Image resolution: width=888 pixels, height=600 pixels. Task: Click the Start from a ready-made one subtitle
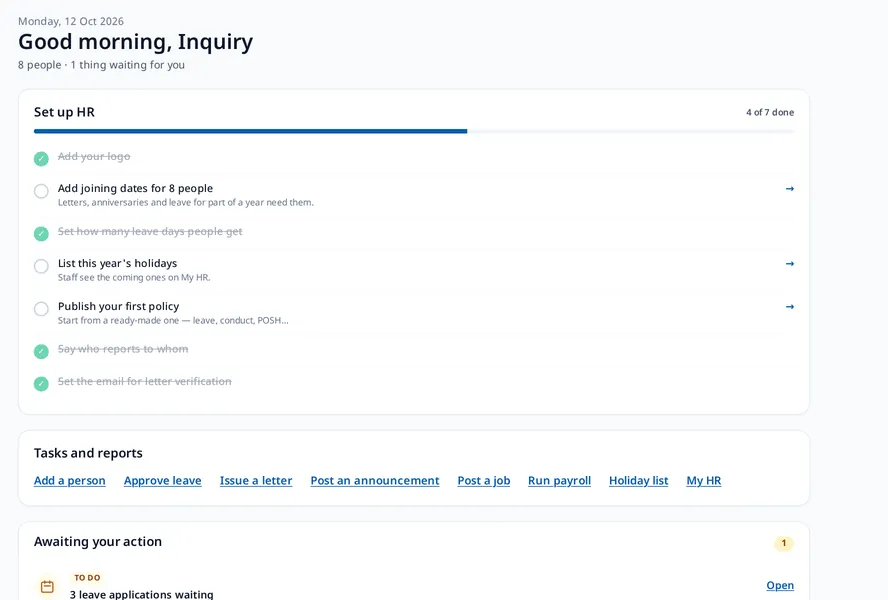tap(173, 320)
